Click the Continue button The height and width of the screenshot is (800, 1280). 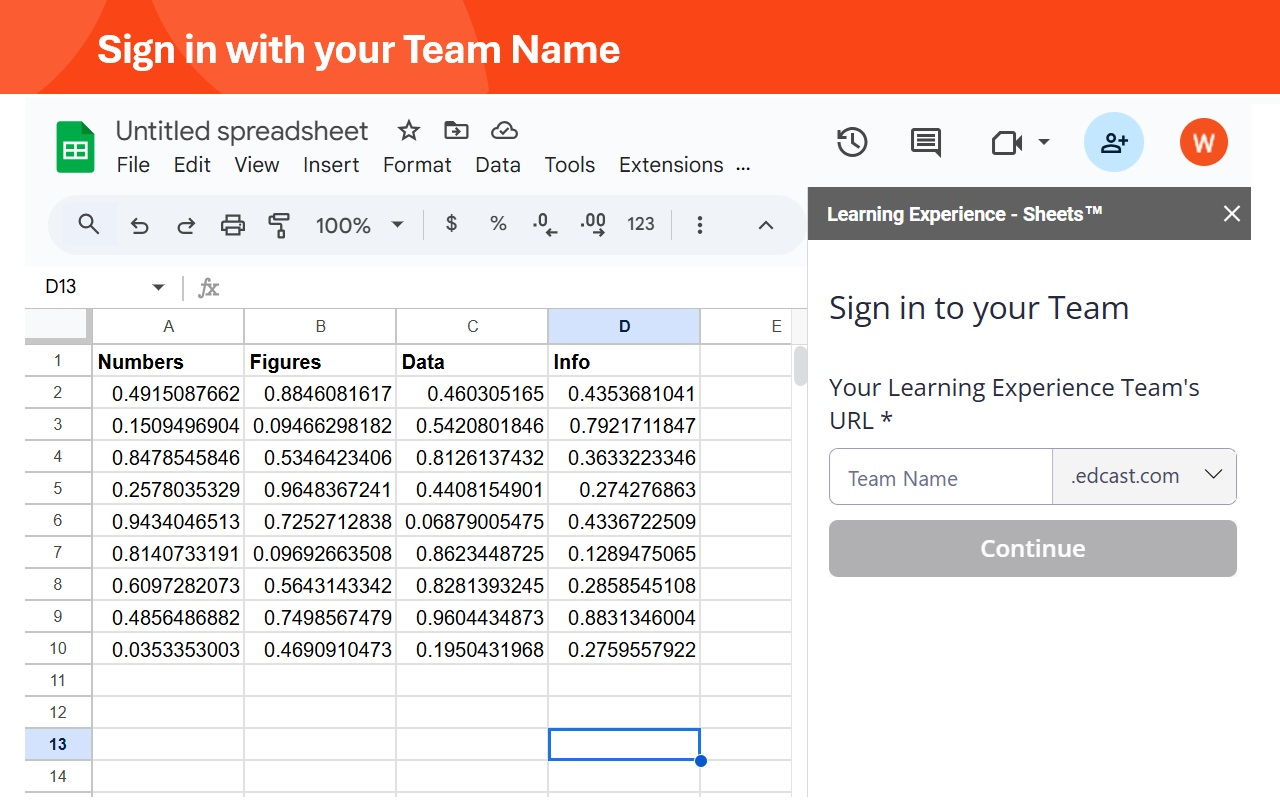tap(1033, 548)
